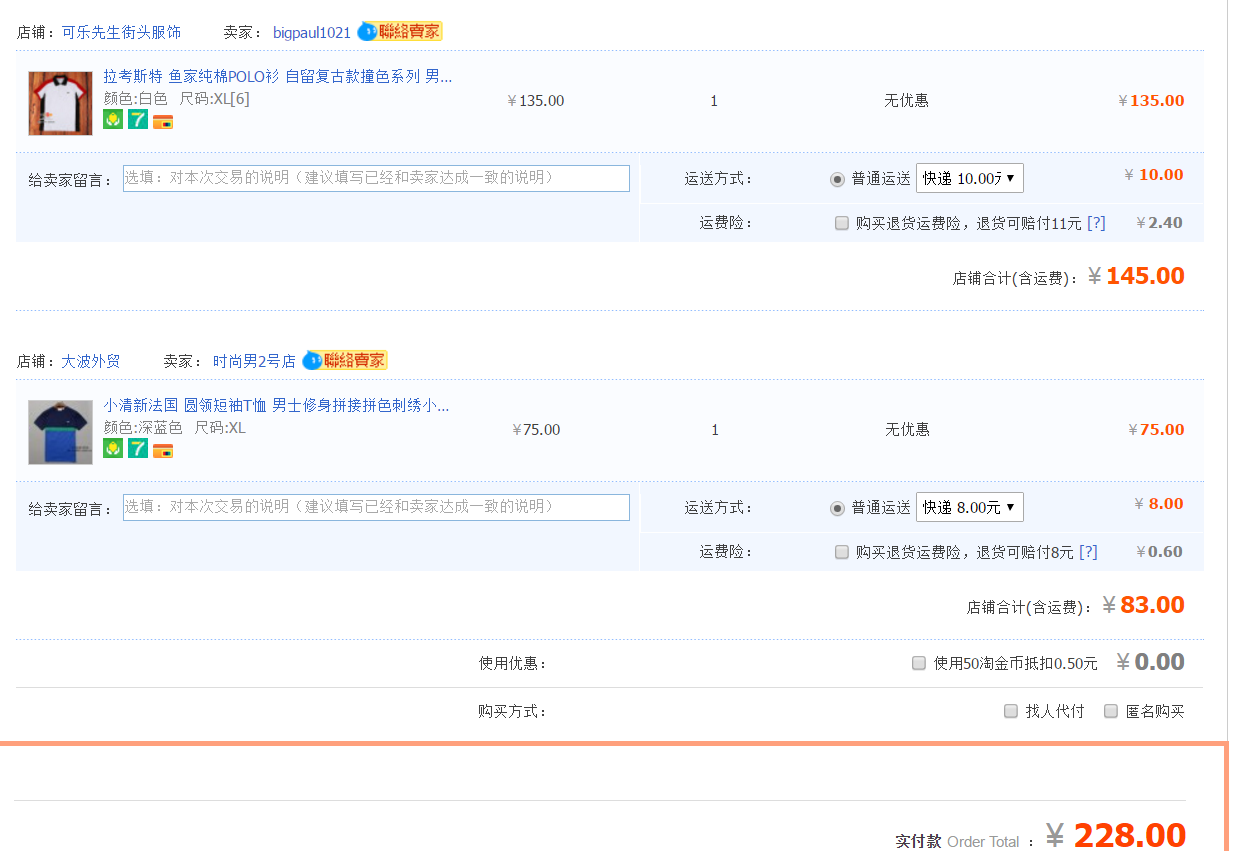The height and width of the screenshot is (851, 1237).
Task: Open the [?] help for the 11元 freight insurance
Action: tap(1096, 223)
